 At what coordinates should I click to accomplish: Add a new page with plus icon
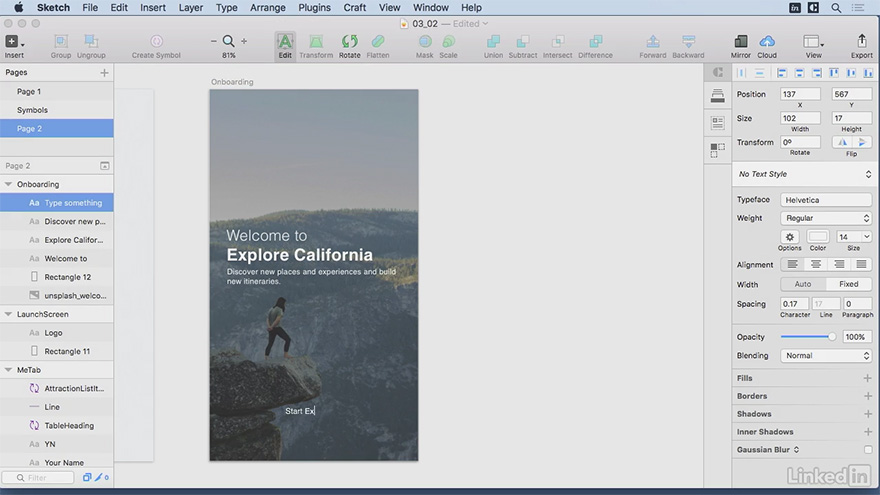click(x=104, y=72)
